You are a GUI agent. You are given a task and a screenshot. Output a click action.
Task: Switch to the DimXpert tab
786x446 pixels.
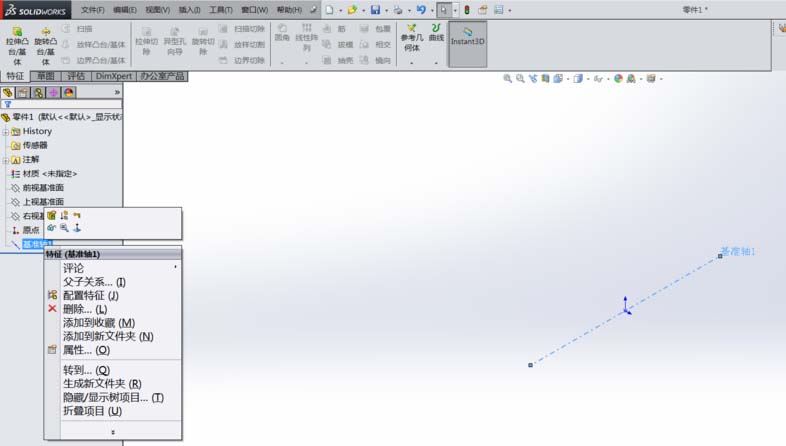(114, 76)
